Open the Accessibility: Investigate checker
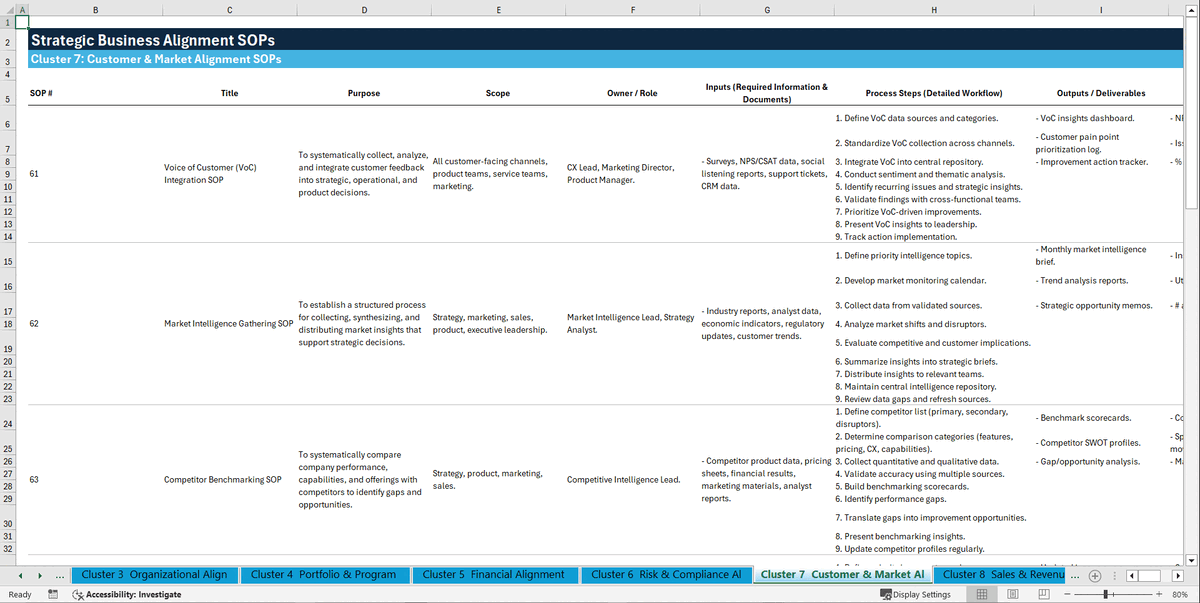Screen dimensions: 1200x603 128,594
